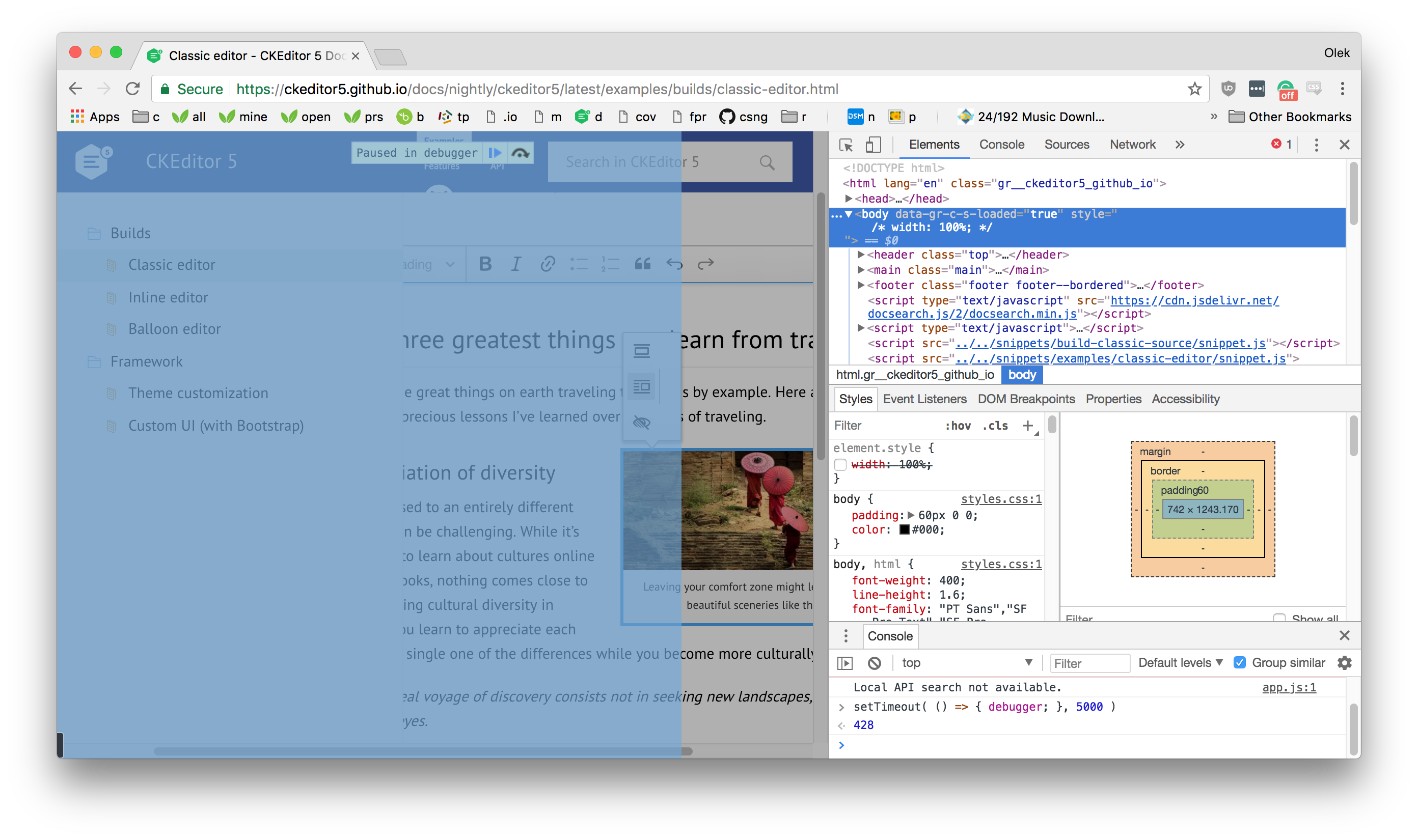Clear the console with the prohibition icon

coord(875,663)
